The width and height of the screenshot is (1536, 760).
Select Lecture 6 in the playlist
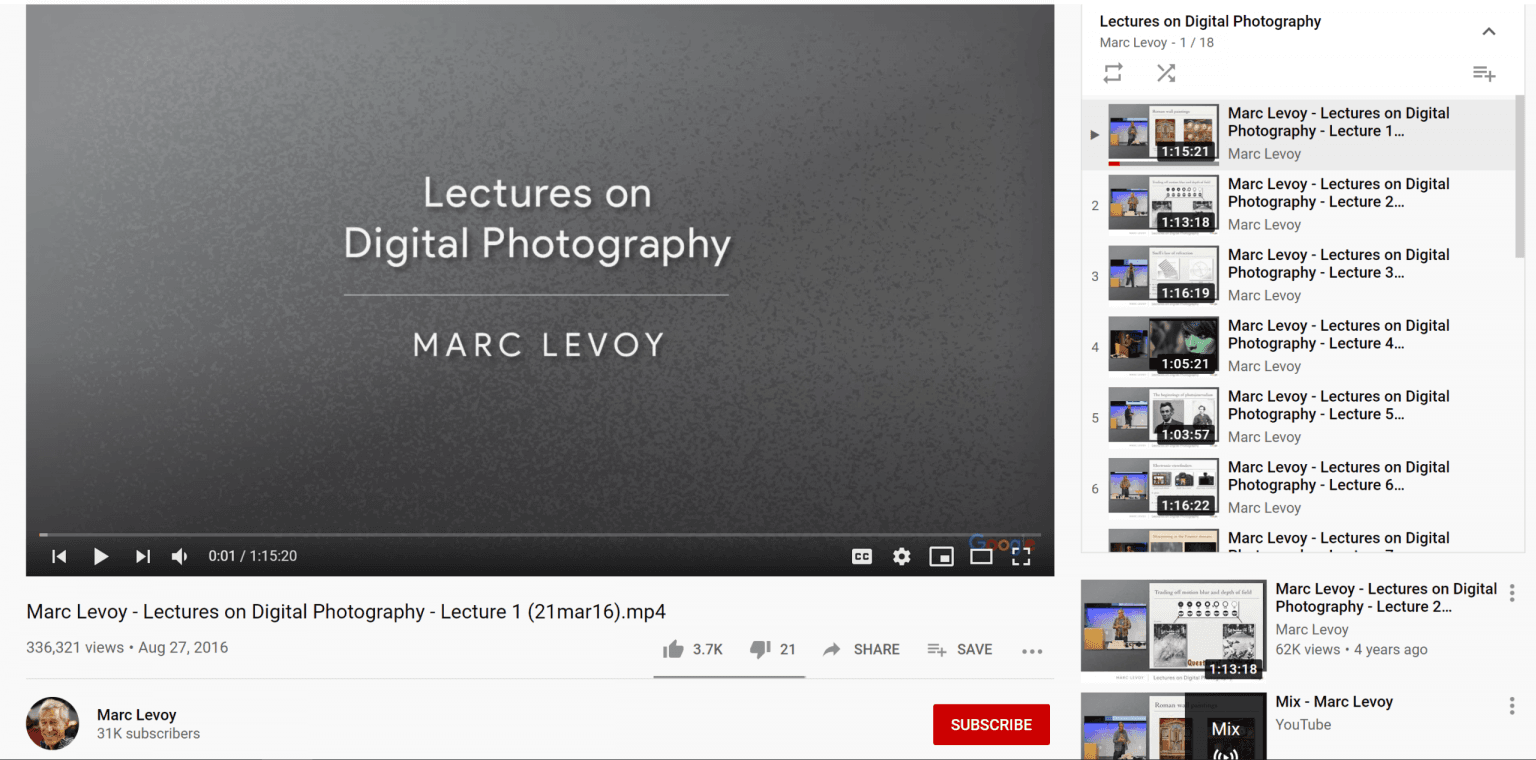click(x=1299, y=489)
